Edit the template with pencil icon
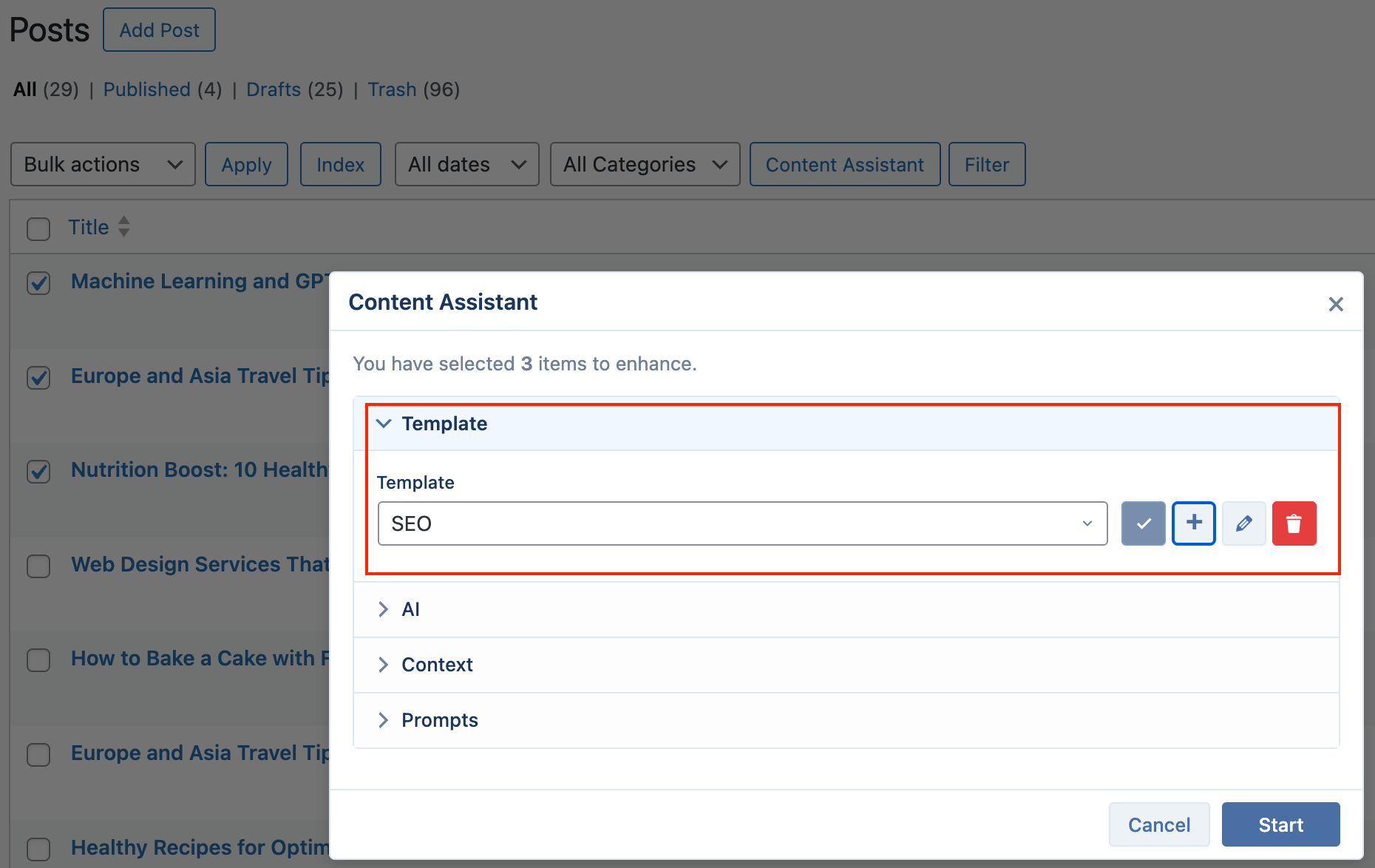Image resolution: width=1375 pixels, height=868 pixels. click(x=1244, y=523)
